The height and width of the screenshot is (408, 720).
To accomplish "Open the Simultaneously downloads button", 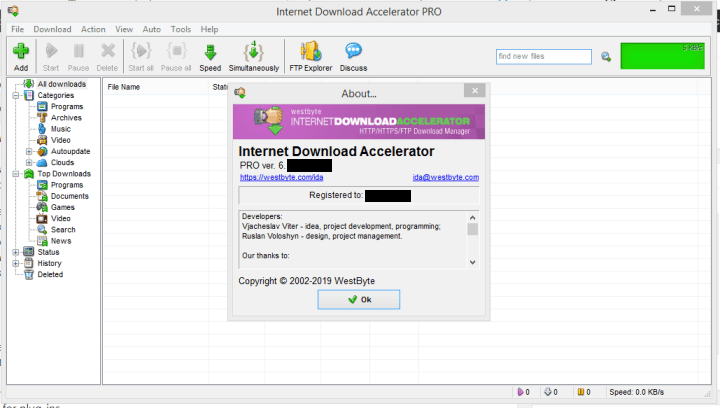I will (x=254, y=56).
